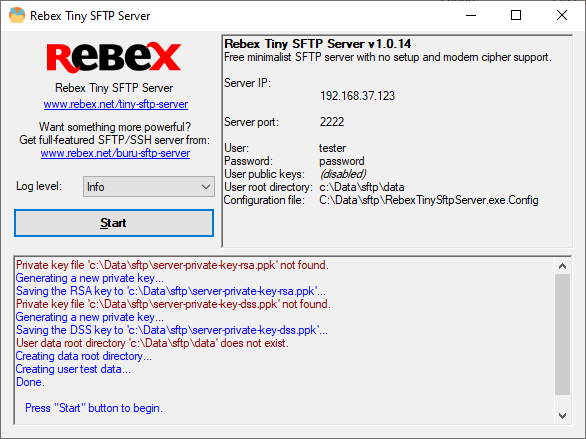Click the server port value 2222
Image resolution: width=586 pixels, height=439 pixels.
[332, 122]
